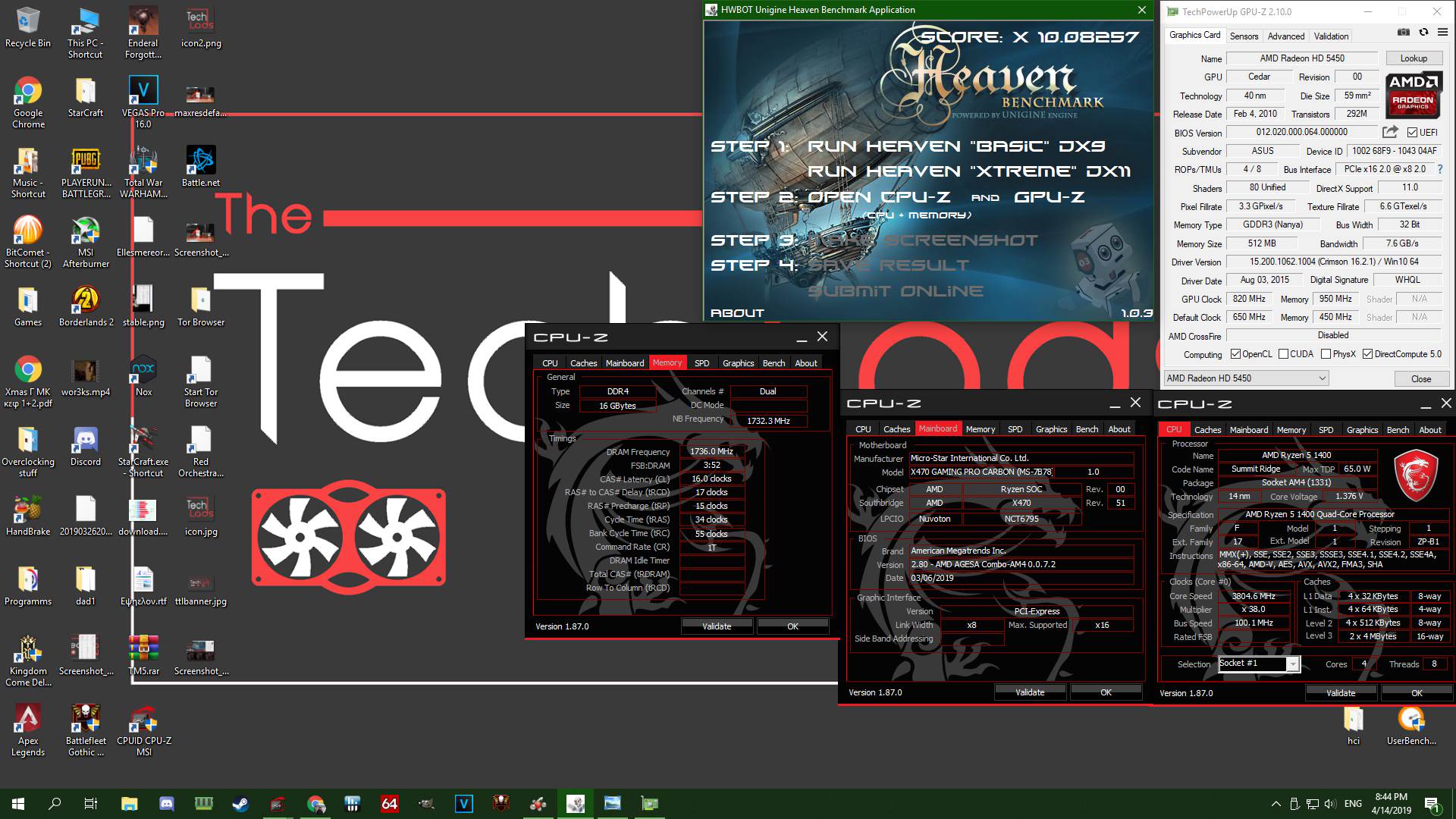The width and height of the screenshot is (1456, 819).
Task: Click the volume icon in system tray
Action: coord(1330,804)
